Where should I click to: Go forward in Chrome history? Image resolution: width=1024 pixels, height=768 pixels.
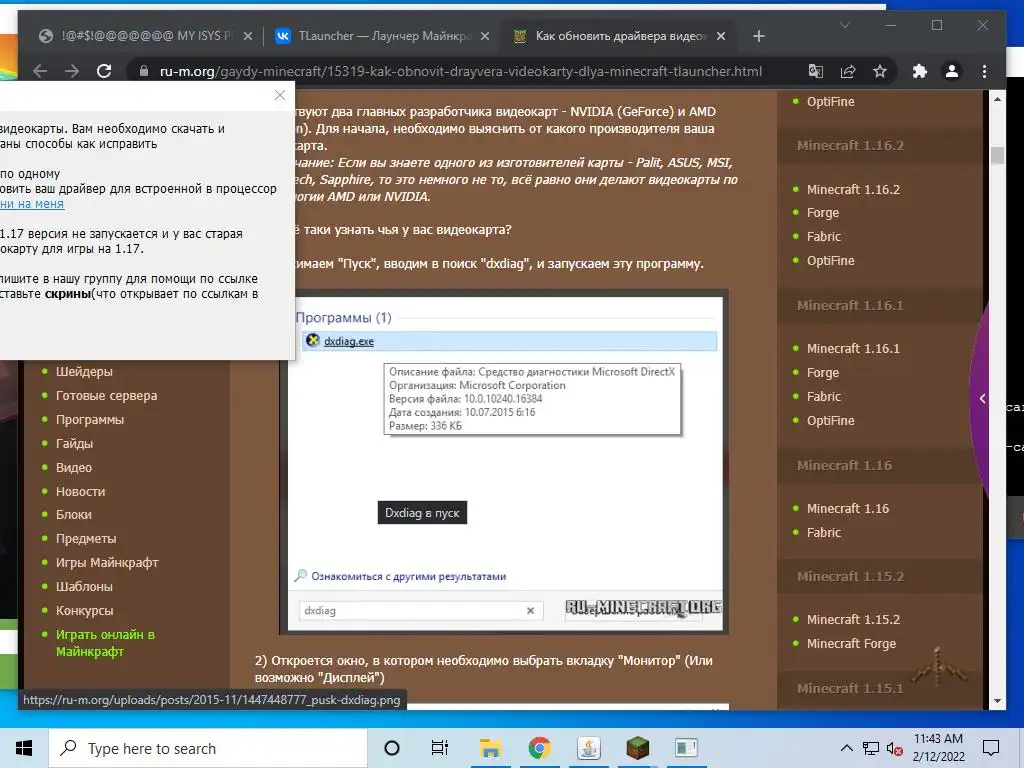pyautogui.click(x=72, y=71)
